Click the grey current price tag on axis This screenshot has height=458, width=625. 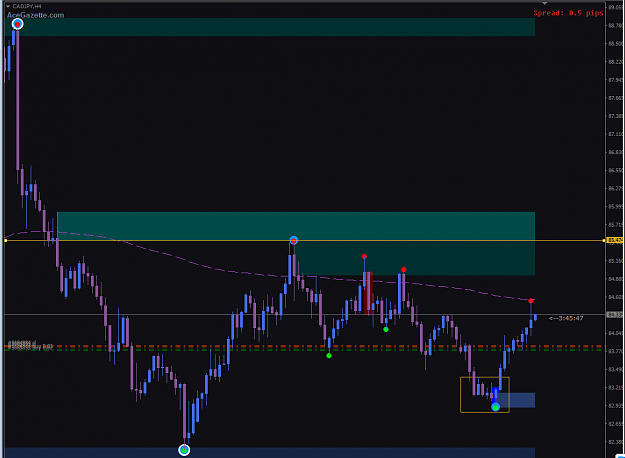615,315
